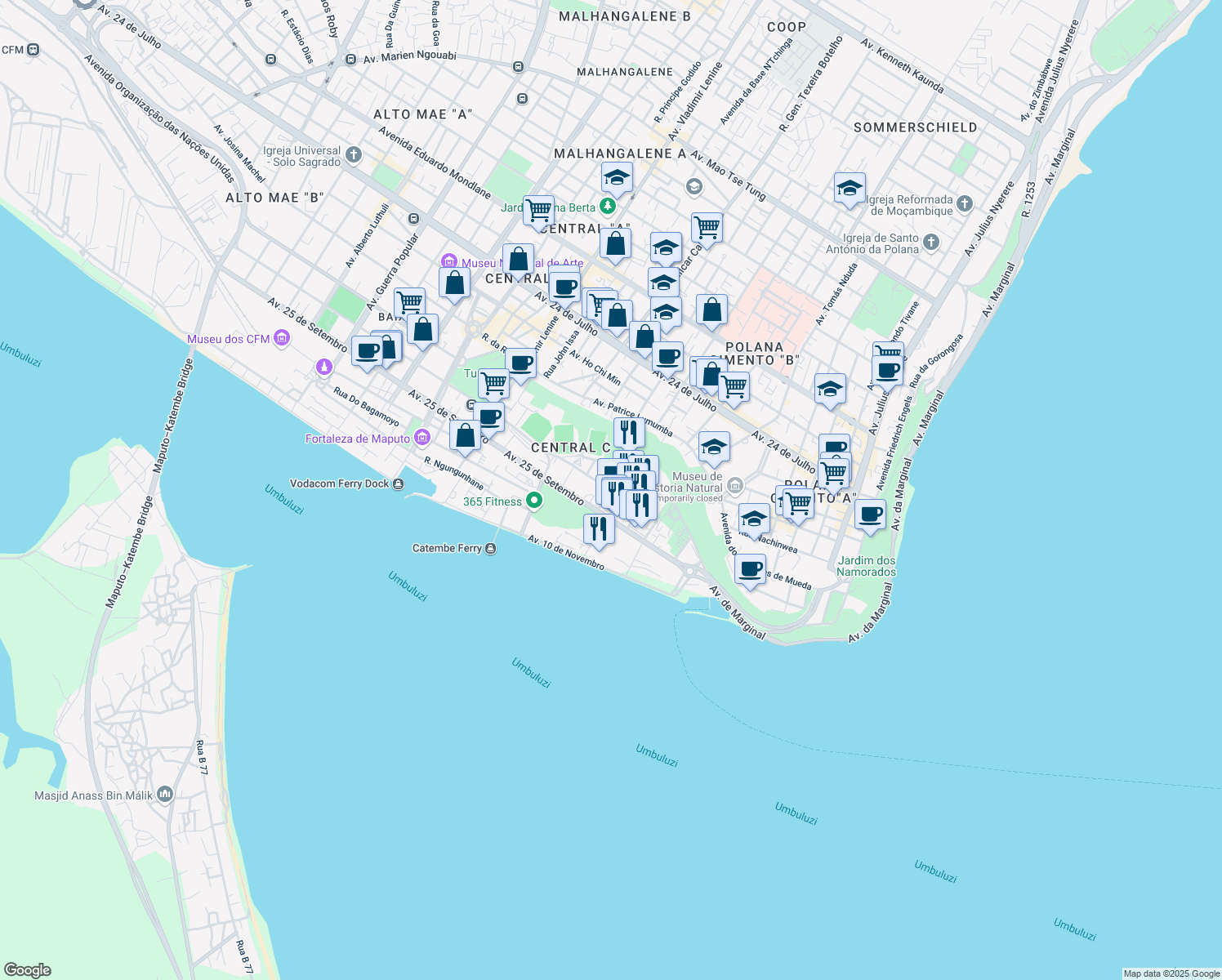The image size is (1222, 980).
Task: Open the shopping cart marker covering the Jardim Berta label
Action: pyautogui.click(x=539, y=211)
